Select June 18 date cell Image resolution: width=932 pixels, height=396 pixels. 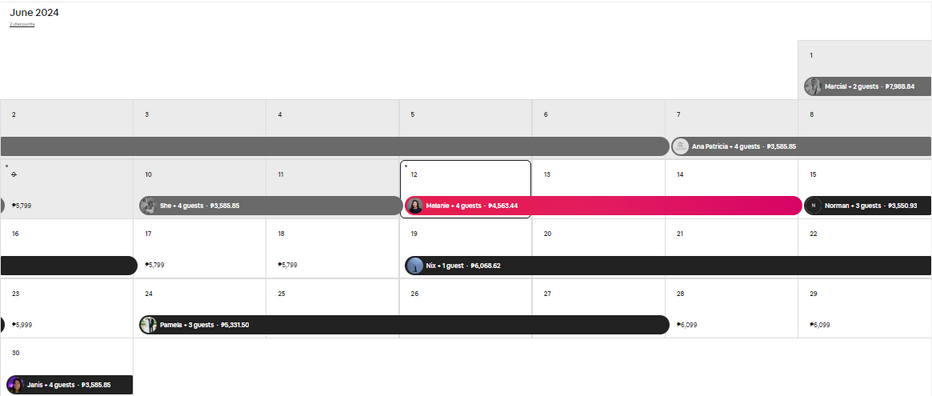click(332, 249)
